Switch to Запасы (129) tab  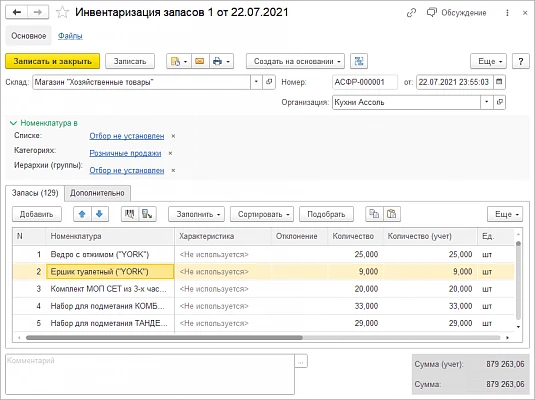[35, 193]
